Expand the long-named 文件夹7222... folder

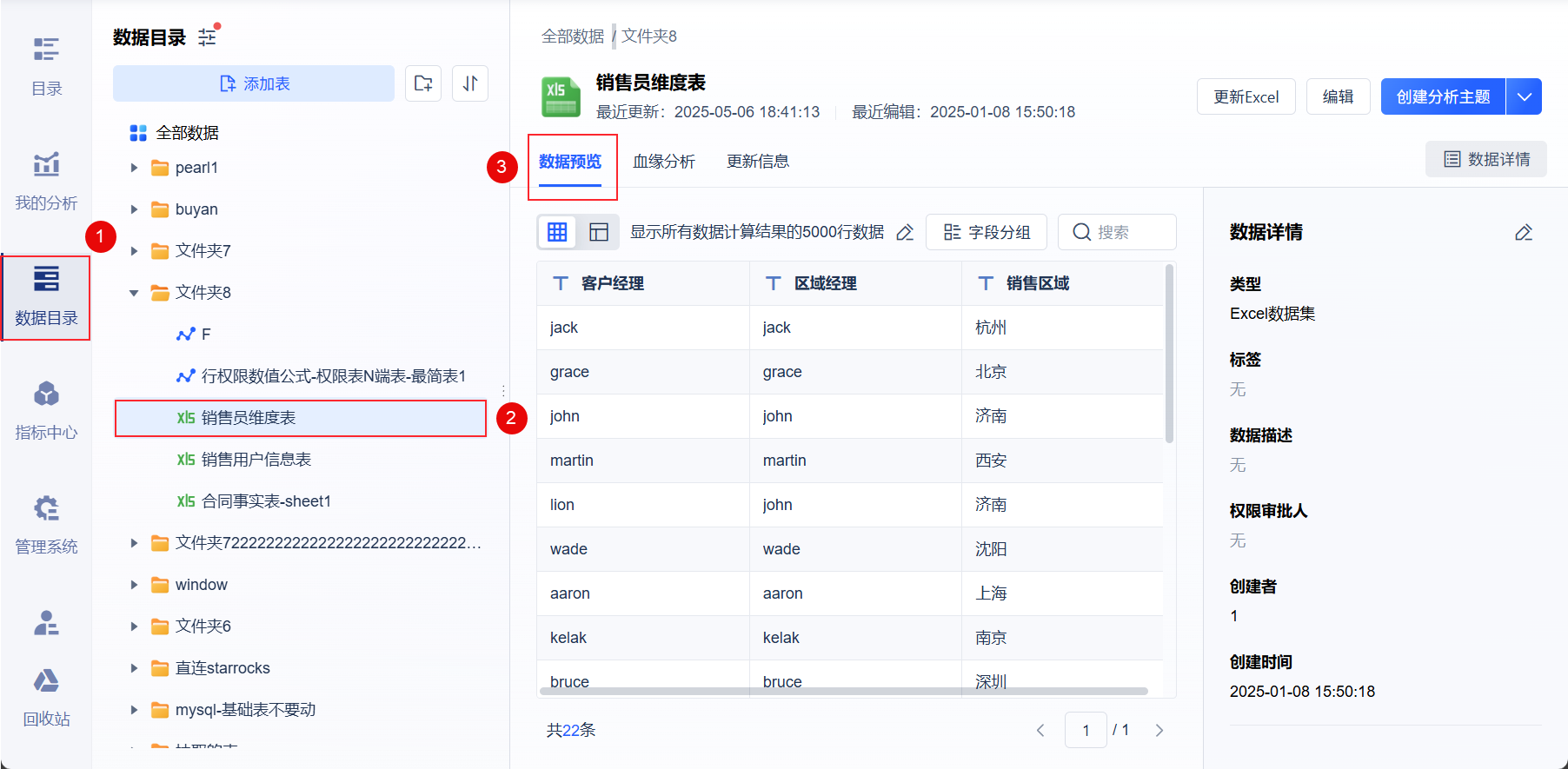point(134,543)
